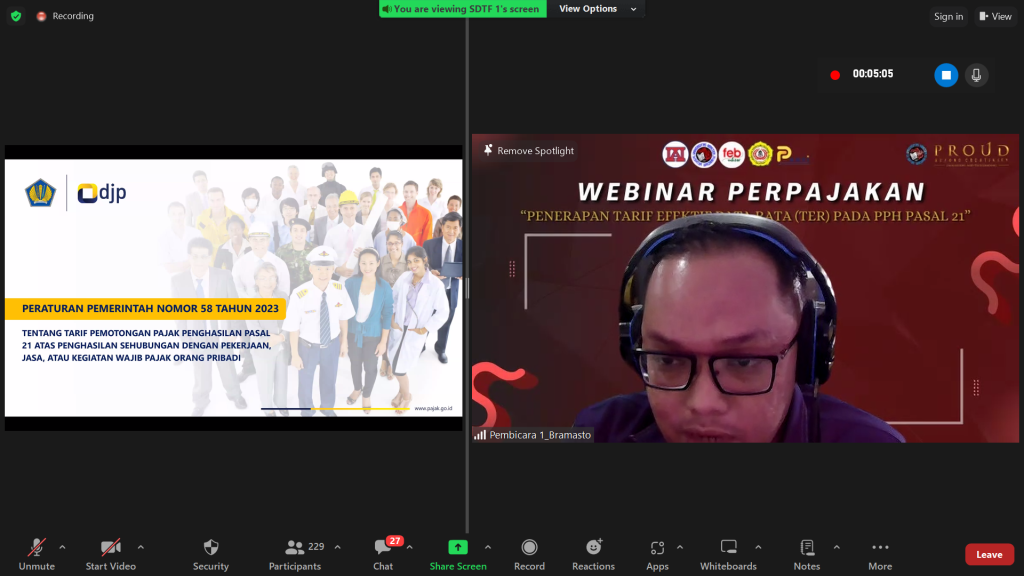
Task: Unmute the microphone
Action: click(36, 548)
